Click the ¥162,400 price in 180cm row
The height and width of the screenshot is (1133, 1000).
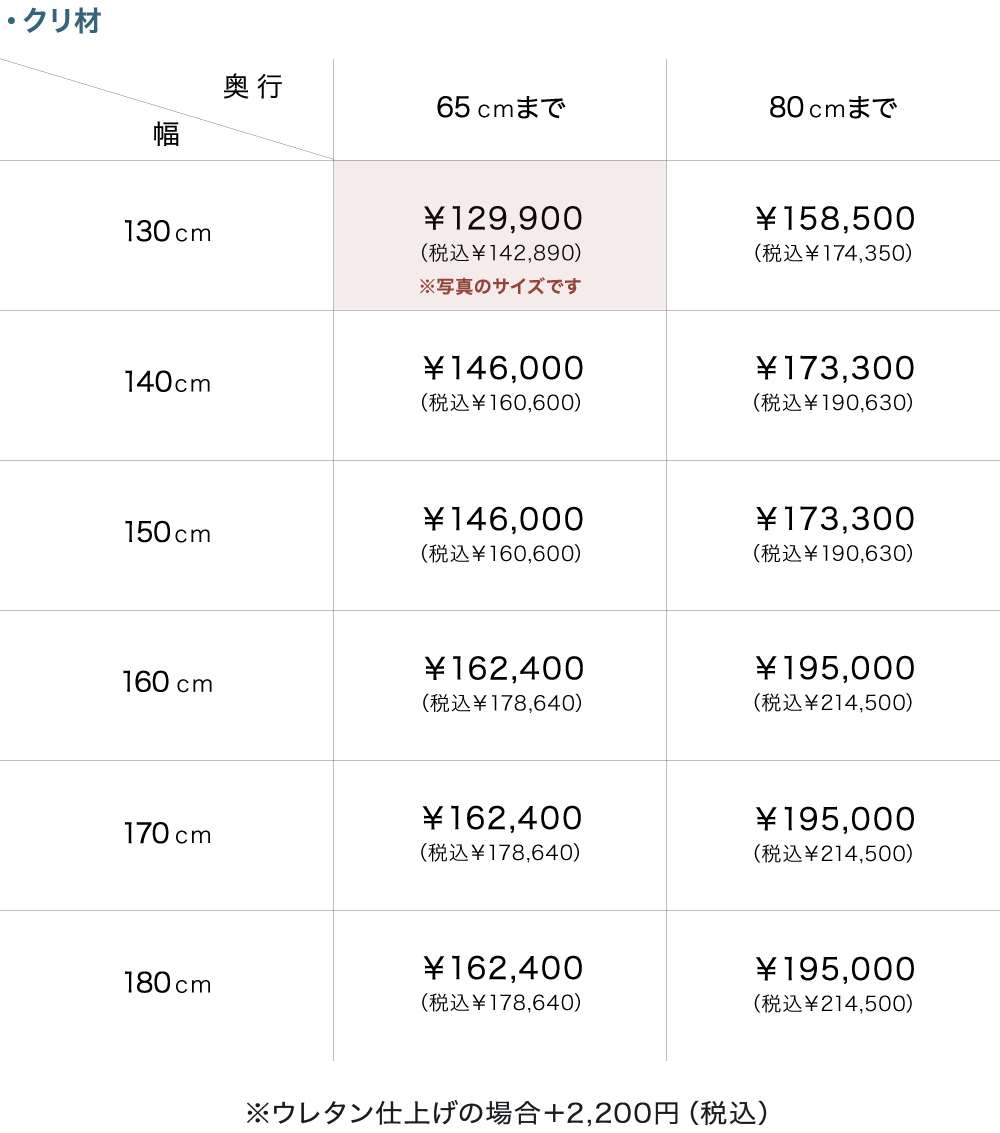[x=500, y=970]
